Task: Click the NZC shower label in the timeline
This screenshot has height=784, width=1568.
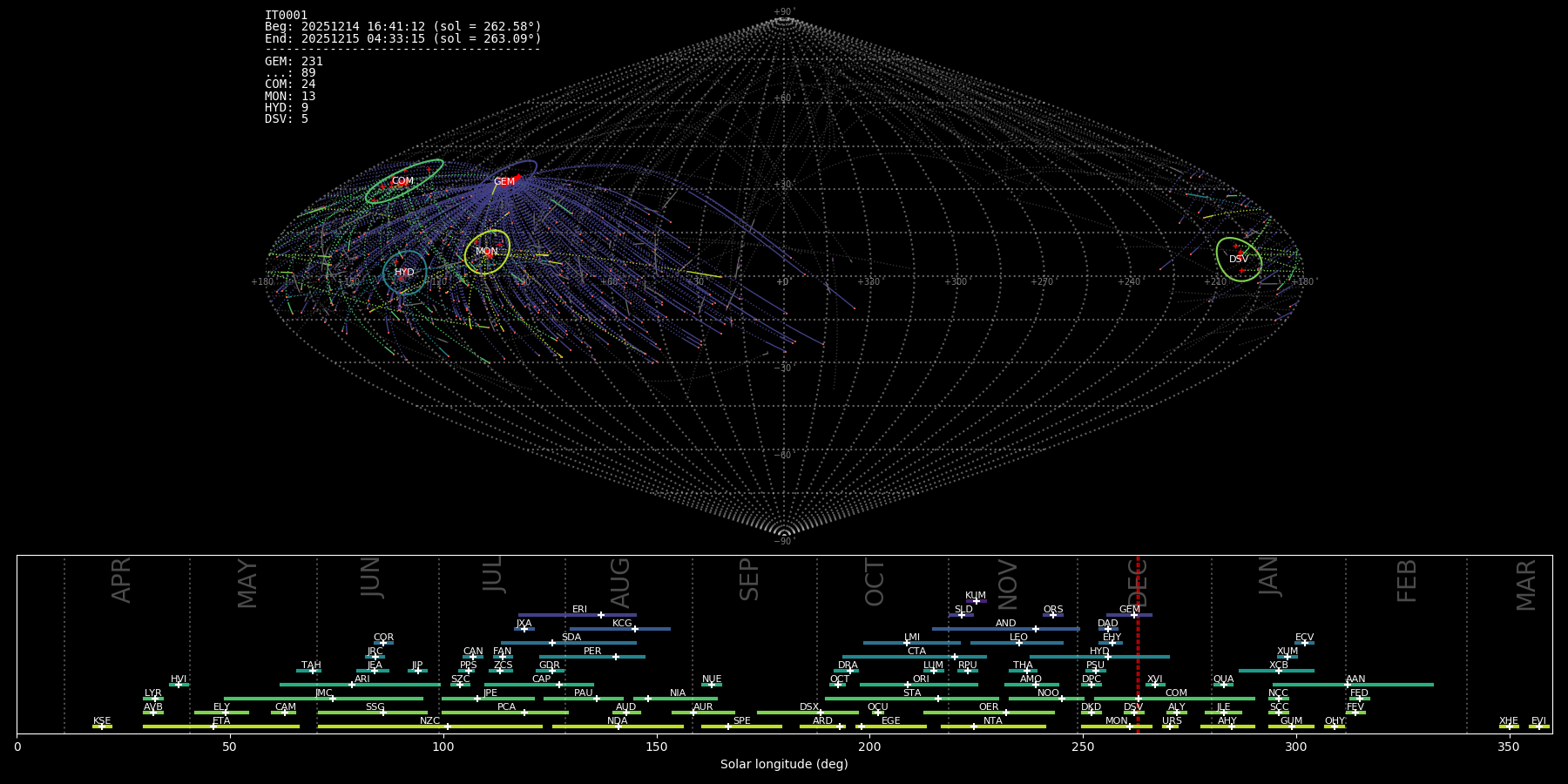Action: point(429,721)
